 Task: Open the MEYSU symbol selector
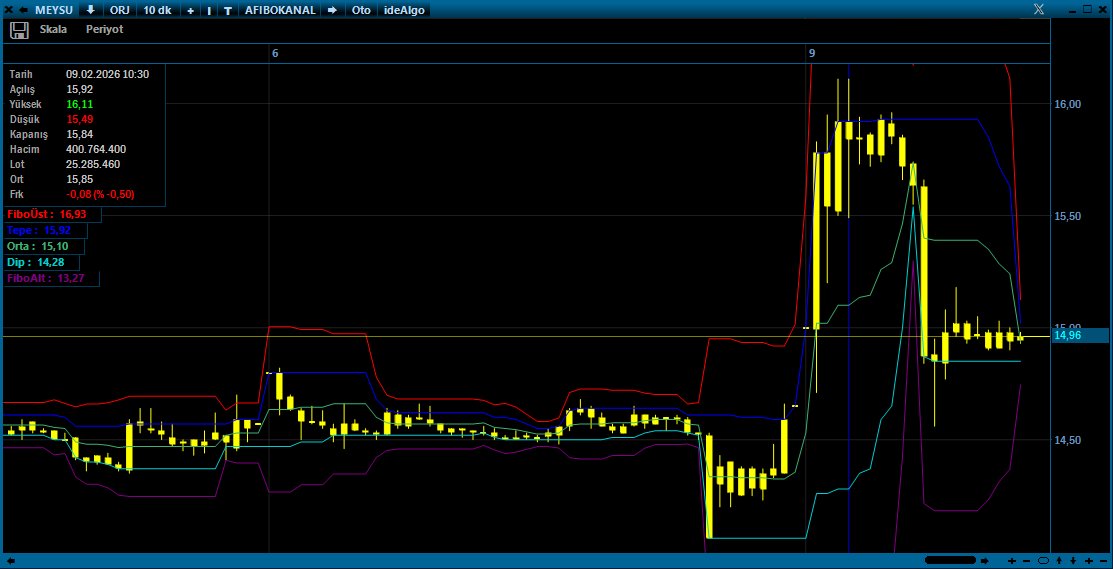[54, 10]
